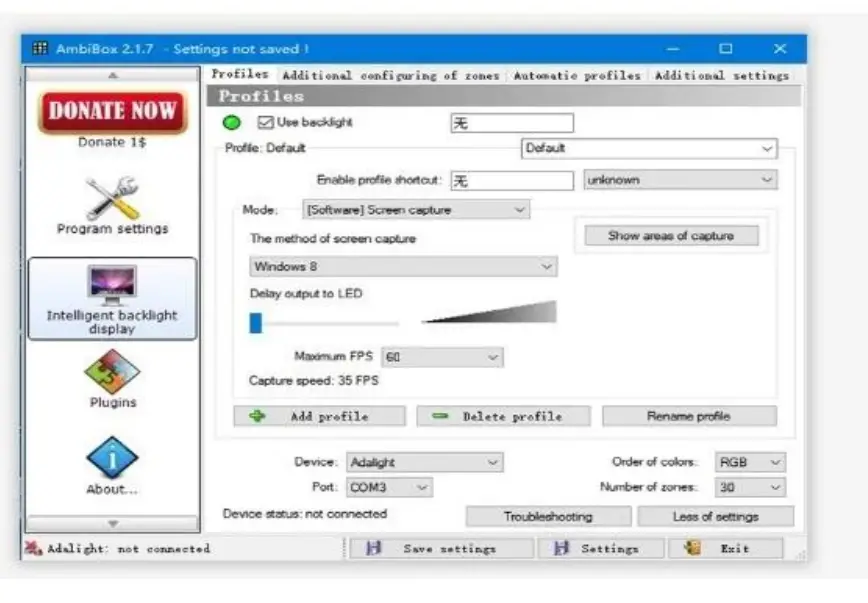868x603 pixels.
Task: Open the Additional settings tab
Action: 722,75
